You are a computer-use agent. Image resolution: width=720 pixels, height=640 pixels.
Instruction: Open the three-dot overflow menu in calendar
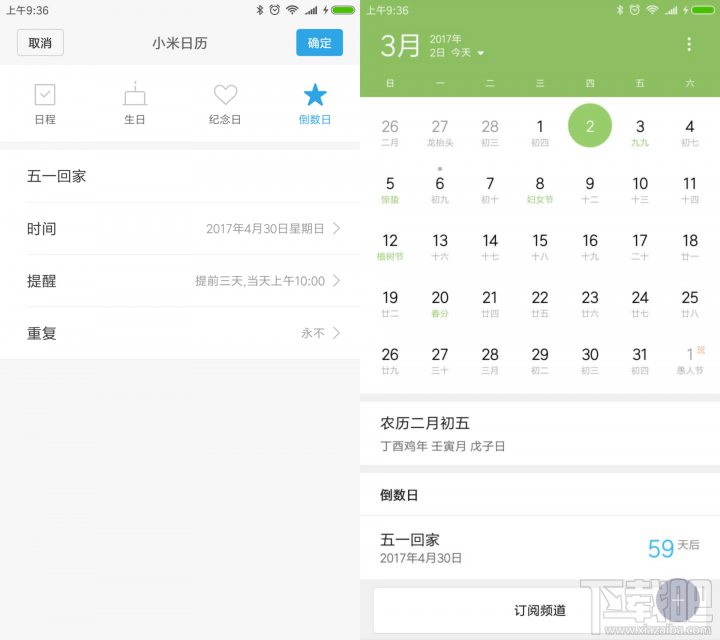point(689,44)
